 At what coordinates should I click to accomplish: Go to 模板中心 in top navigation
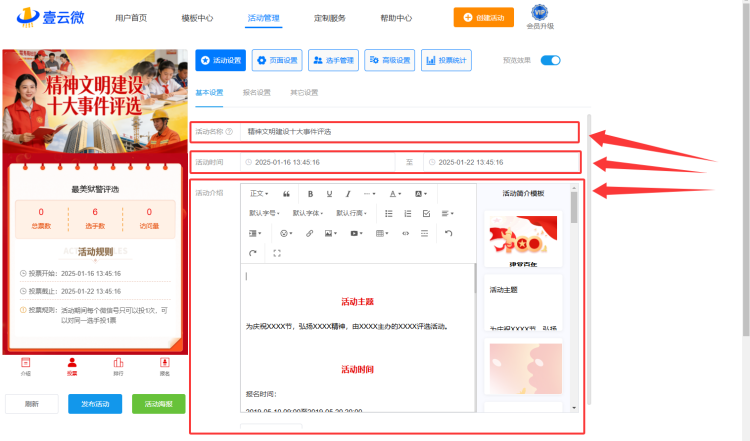click(x=198, y=18)
